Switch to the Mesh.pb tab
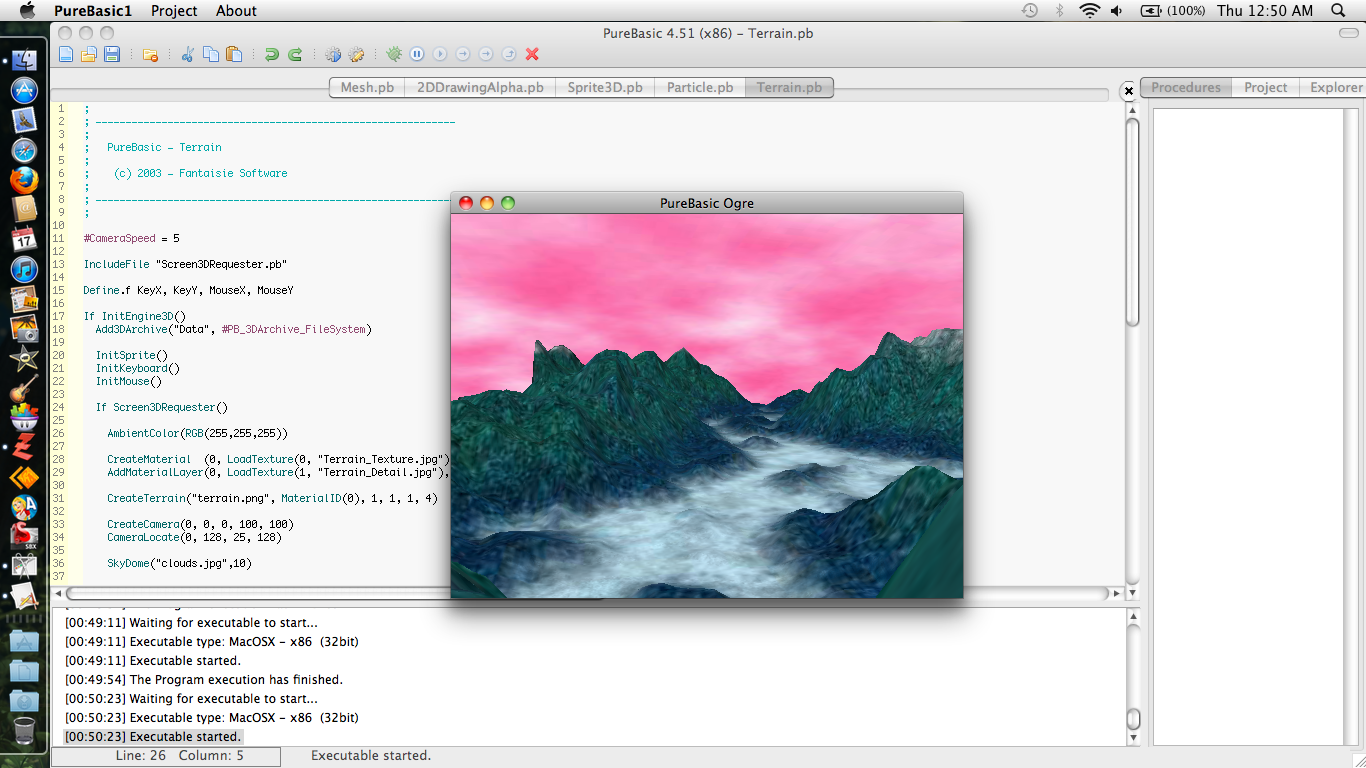The height and width of the screenshot is (768, 1366). coord(367,87)
